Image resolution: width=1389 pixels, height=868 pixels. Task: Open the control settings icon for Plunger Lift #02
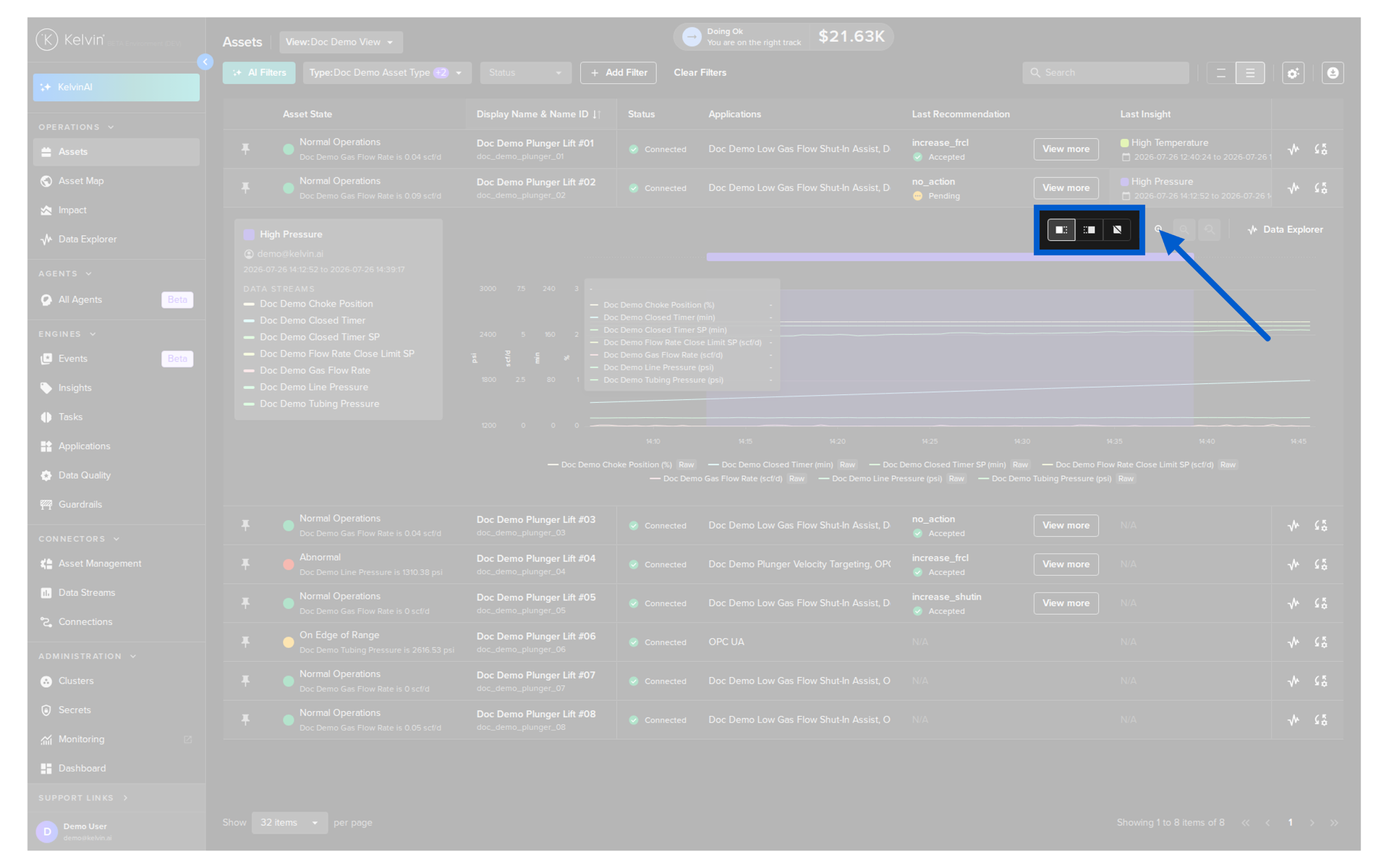tap(1321, 188)
